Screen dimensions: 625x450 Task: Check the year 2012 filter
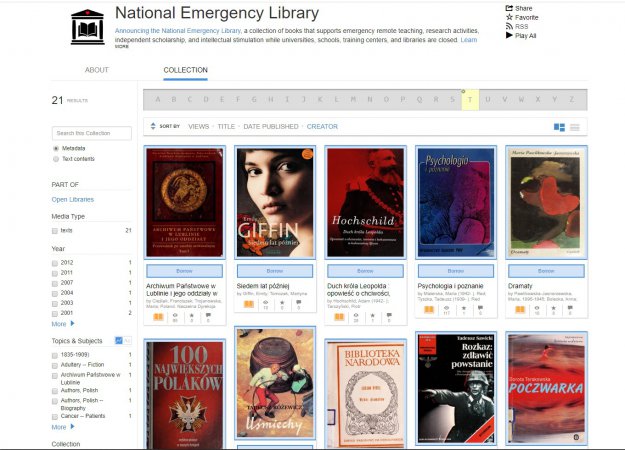55,263
